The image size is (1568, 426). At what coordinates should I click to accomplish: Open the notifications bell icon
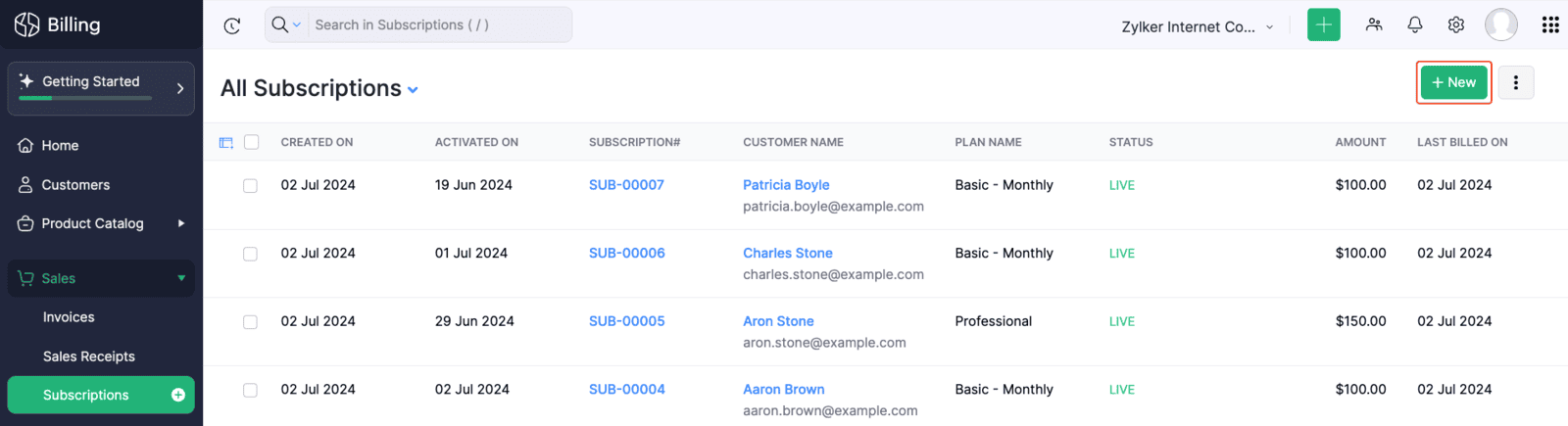click(1414, 25)
